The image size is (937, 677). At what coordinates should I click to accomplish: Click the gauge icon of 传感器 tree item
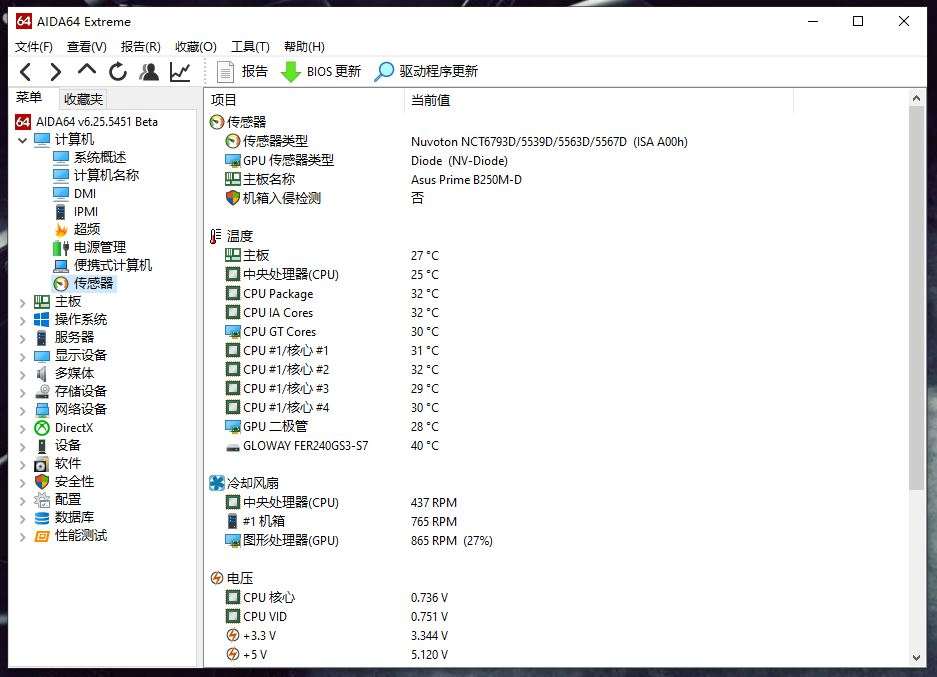[x=61, y=284]
